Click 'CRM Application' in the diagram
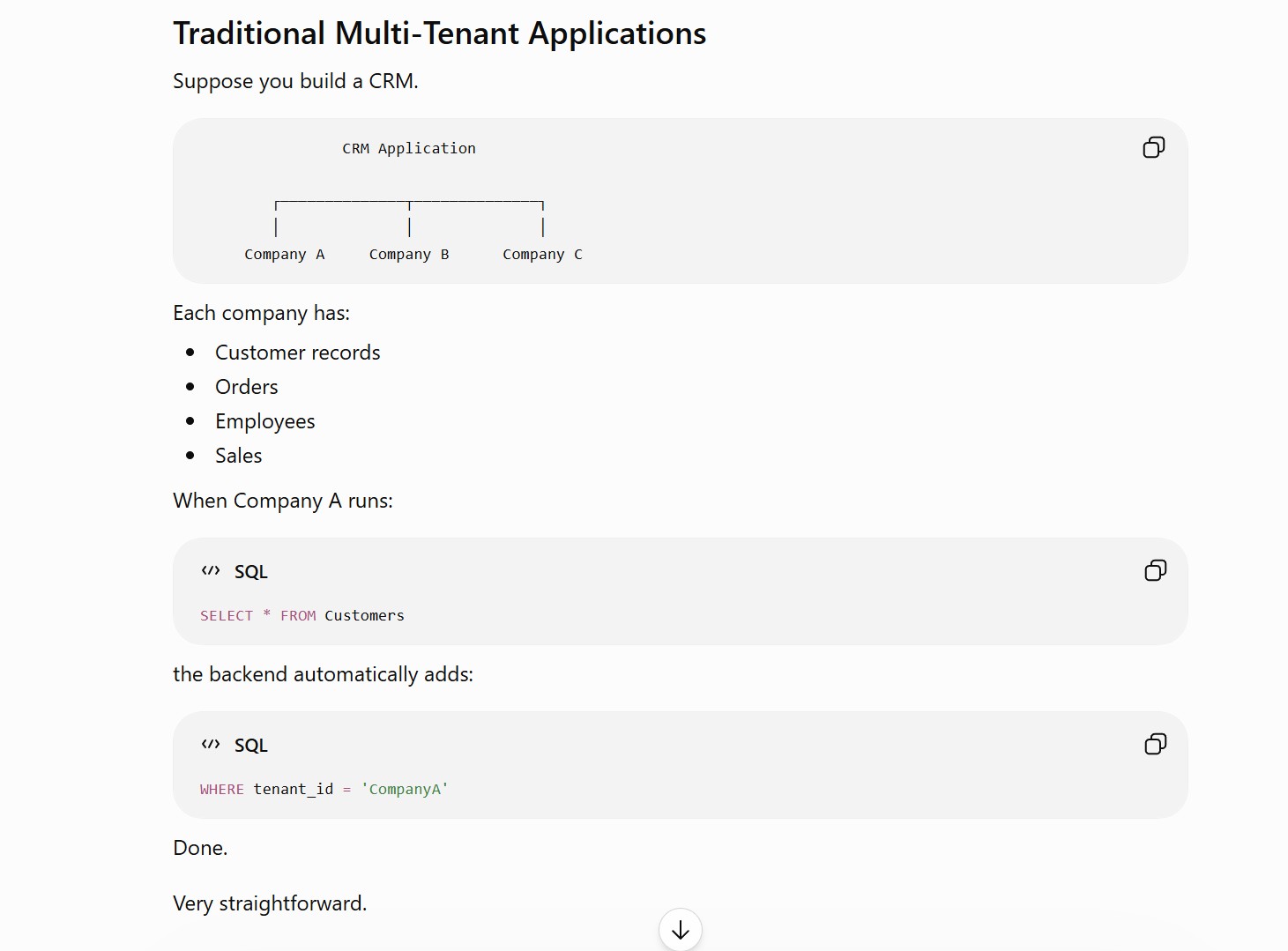 [x=409, y=148]
